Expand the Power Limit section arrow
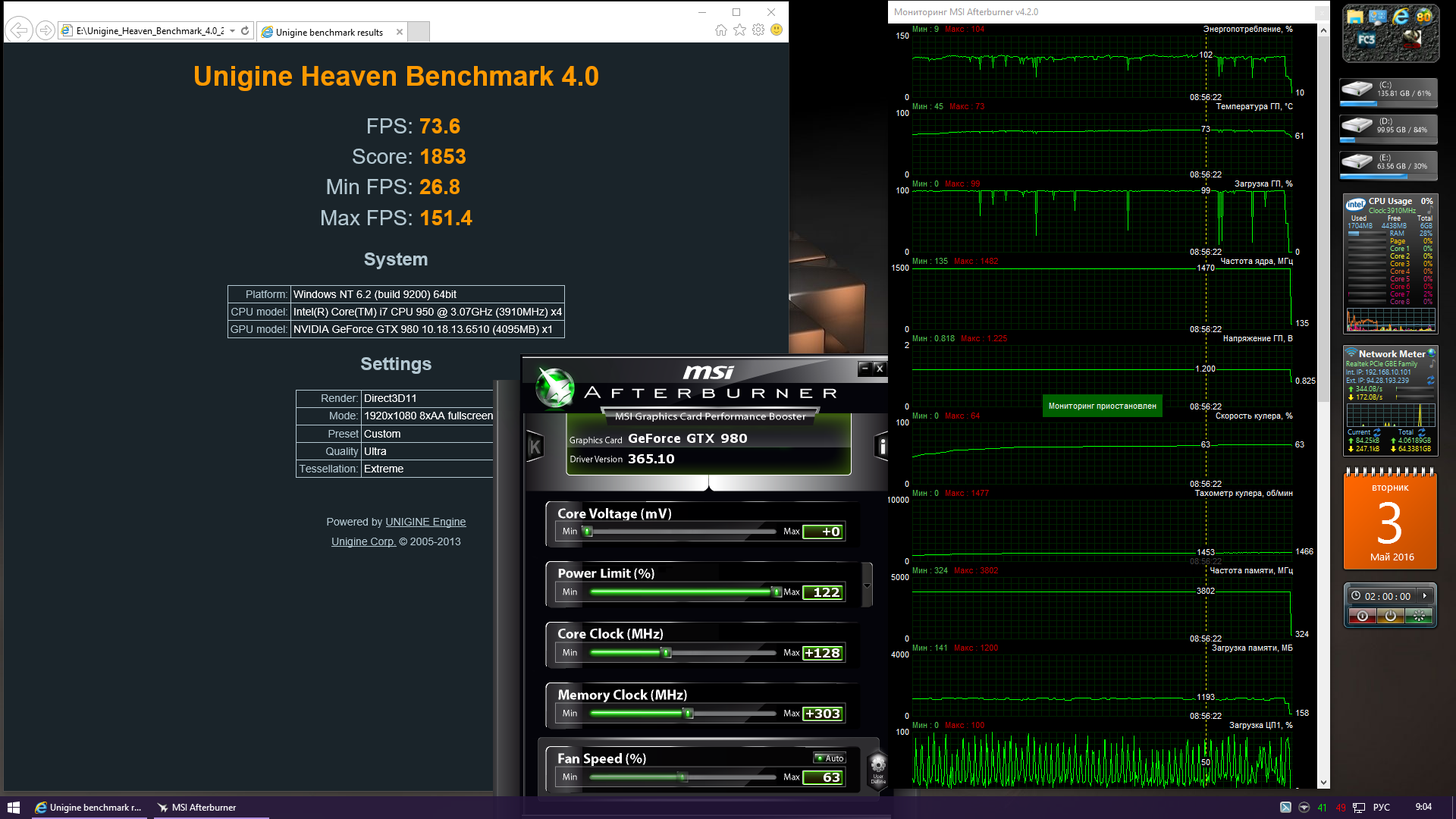This screenshot has width=1456, height=819. [x=867, y=585]
